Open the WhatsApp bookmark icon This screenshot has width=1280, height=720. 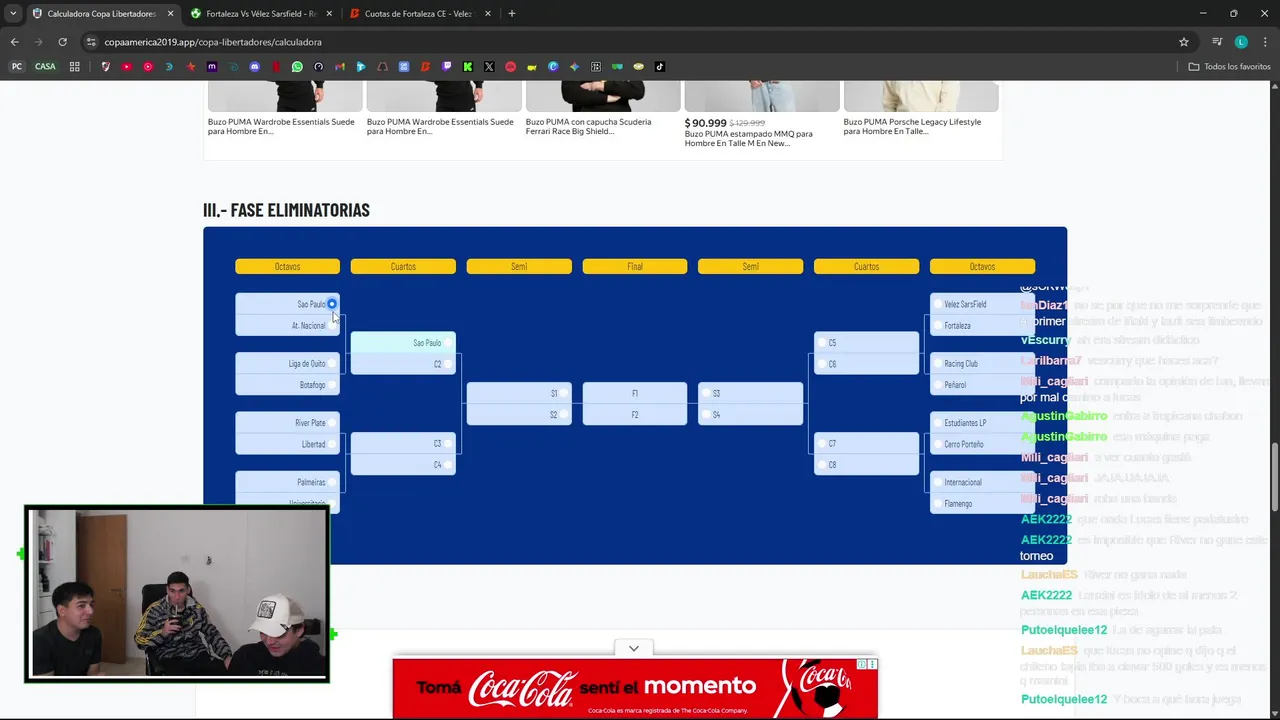[x=297, y=67]
